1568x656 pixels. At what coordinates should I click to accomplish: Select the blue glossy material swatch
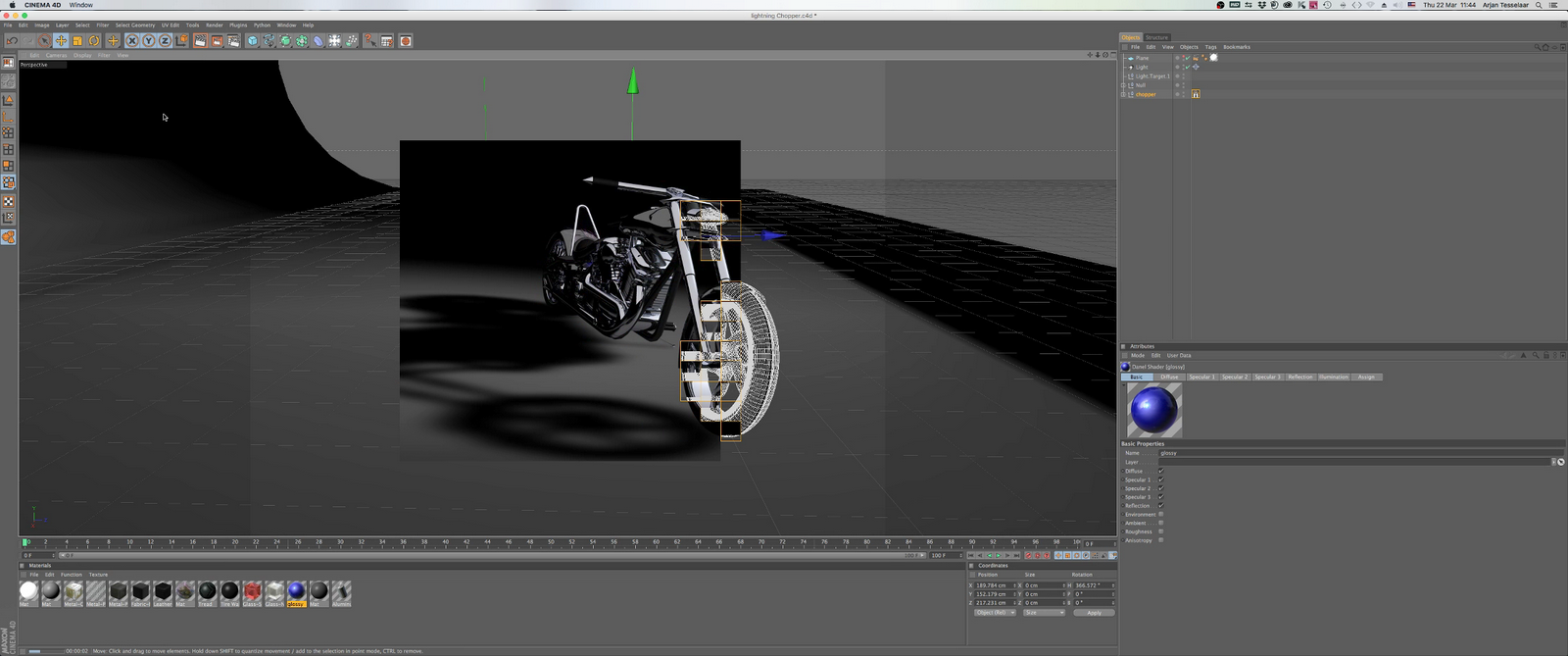pos(296,590)
